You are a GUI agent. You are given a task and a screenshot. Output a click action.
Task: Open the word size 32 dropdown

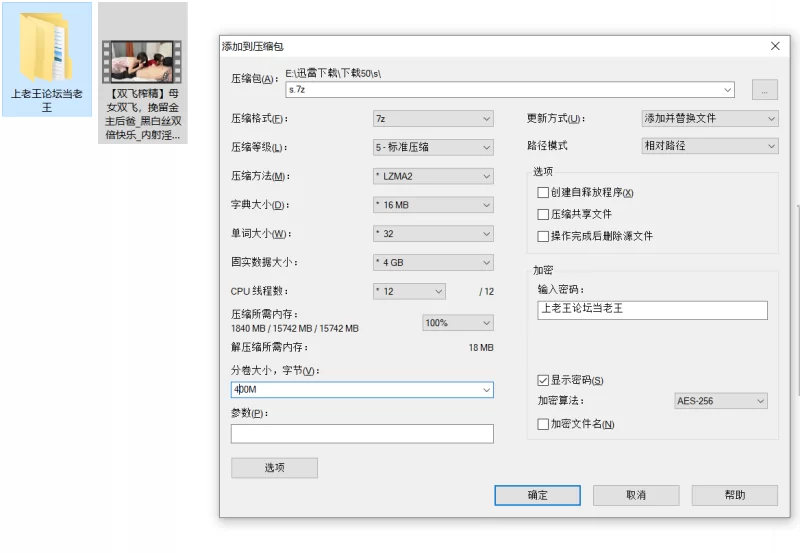tap(433, 234)
